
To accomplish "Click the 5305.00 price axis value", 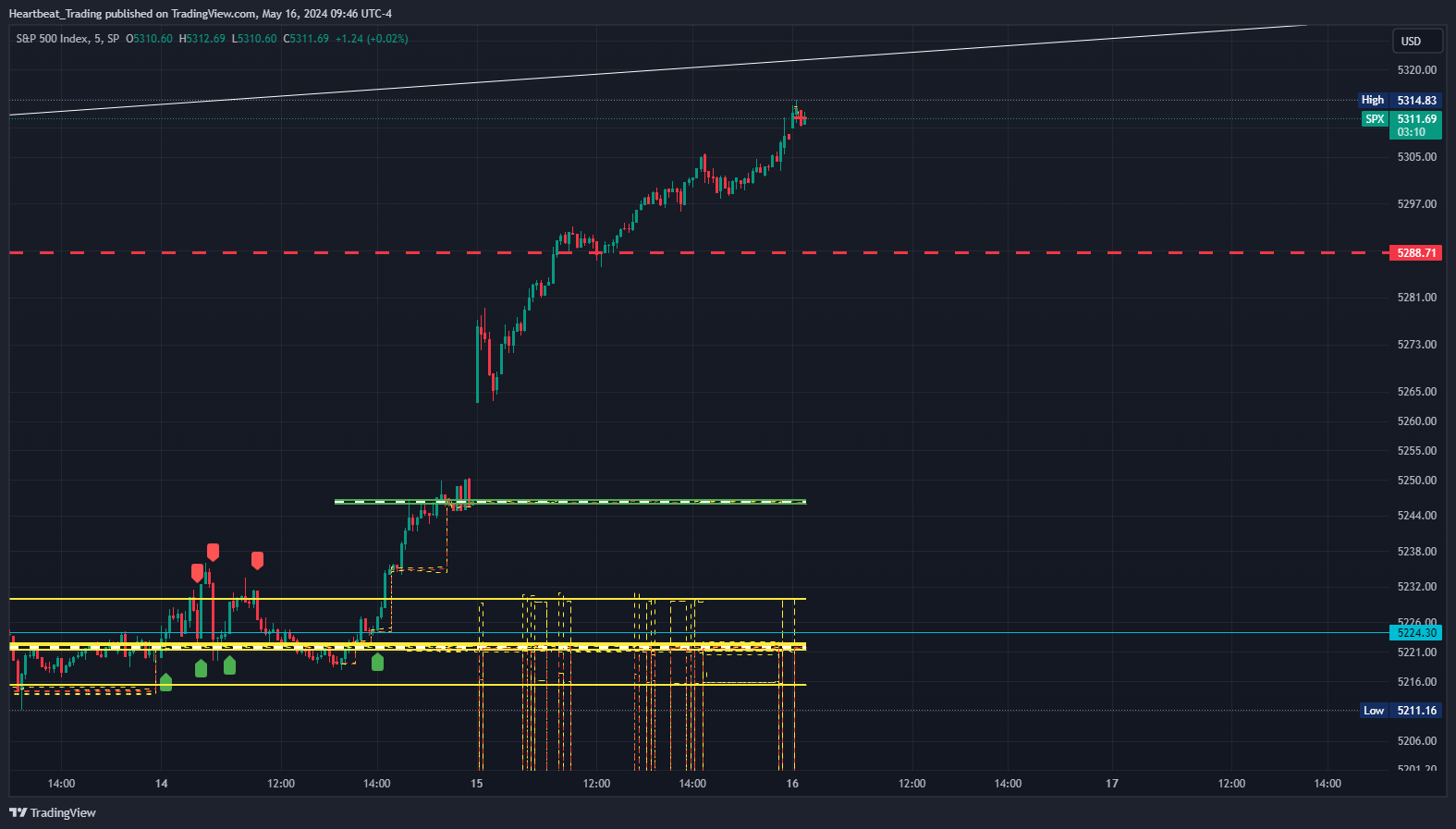I will coord(1416,157).
